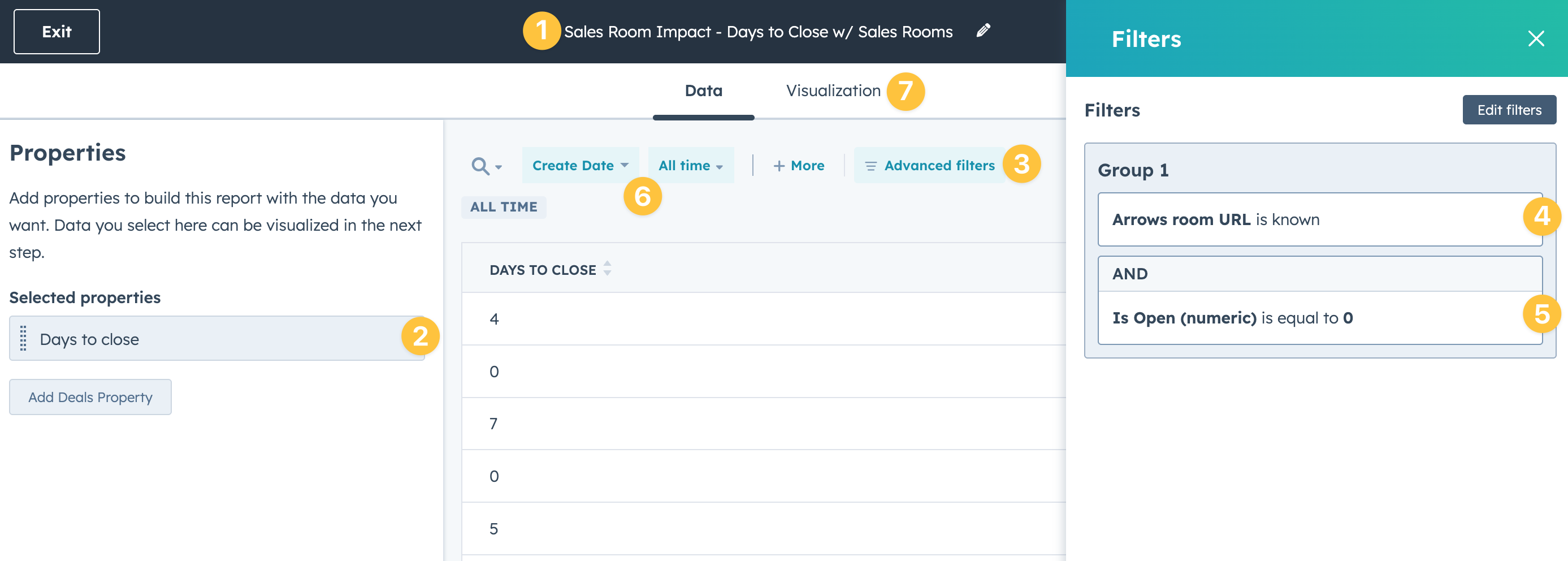Screen dimensions: 1568x561
Task: Grab the drag handle on Days to close
Action: point(23,339)
